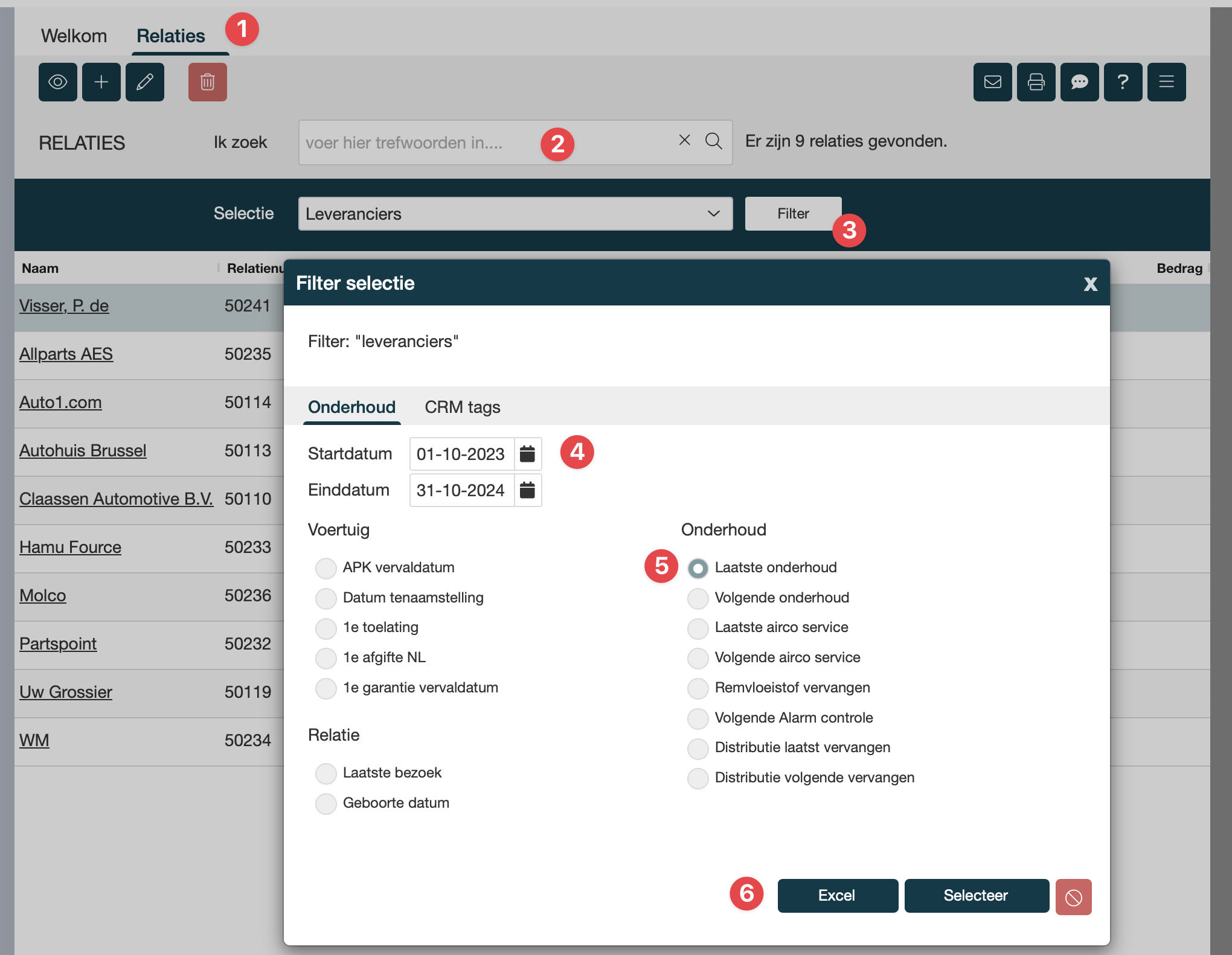This screenshot has height=955, width=1232.
Task: Expand the Leveranciers selection dropdown
Action: [515, 214]
